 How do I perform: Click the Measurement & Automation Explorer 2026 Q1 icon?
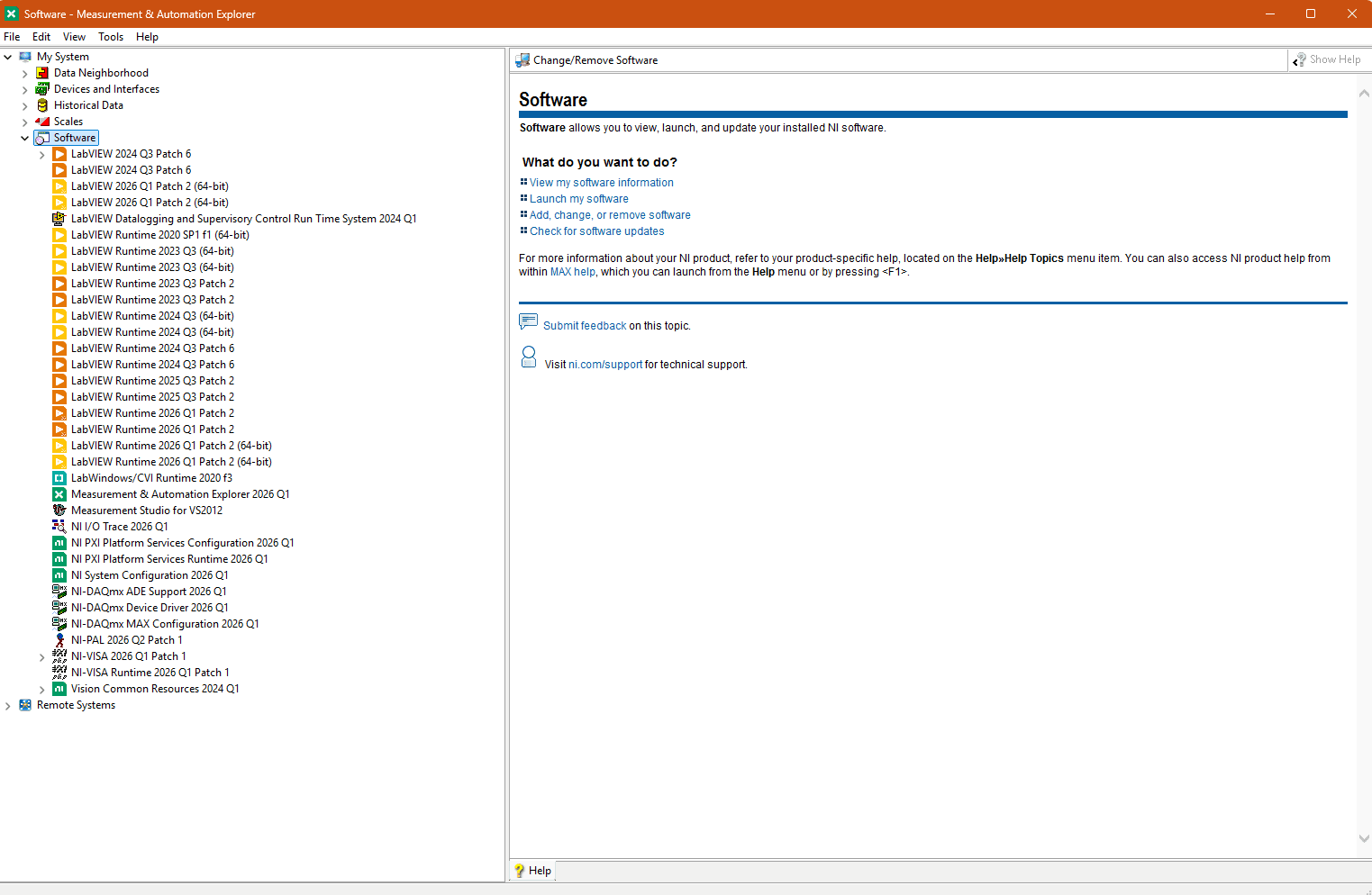pyautogui.click(x=59, y=494)
